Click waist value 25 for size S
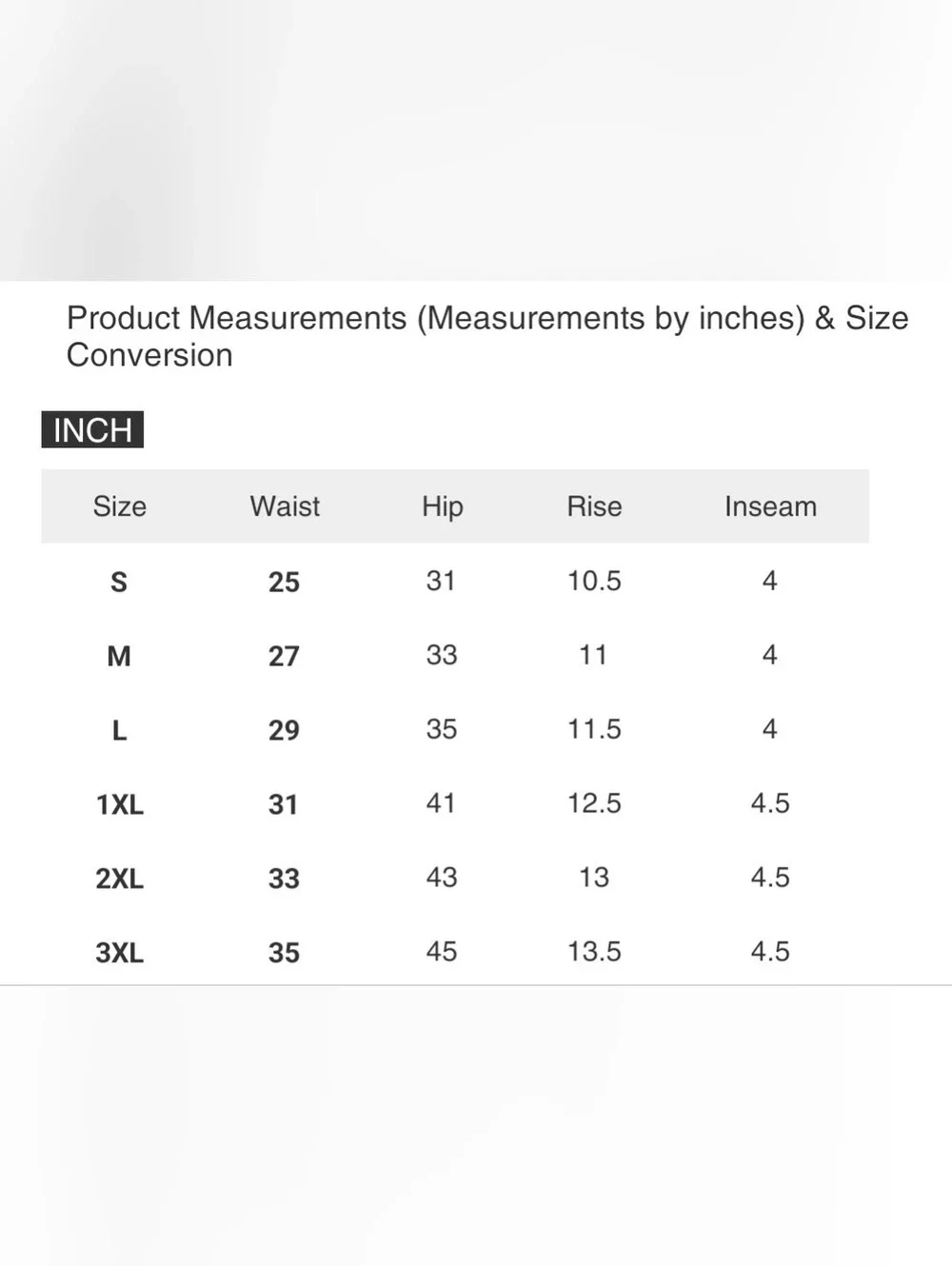 tap(284, 582)
